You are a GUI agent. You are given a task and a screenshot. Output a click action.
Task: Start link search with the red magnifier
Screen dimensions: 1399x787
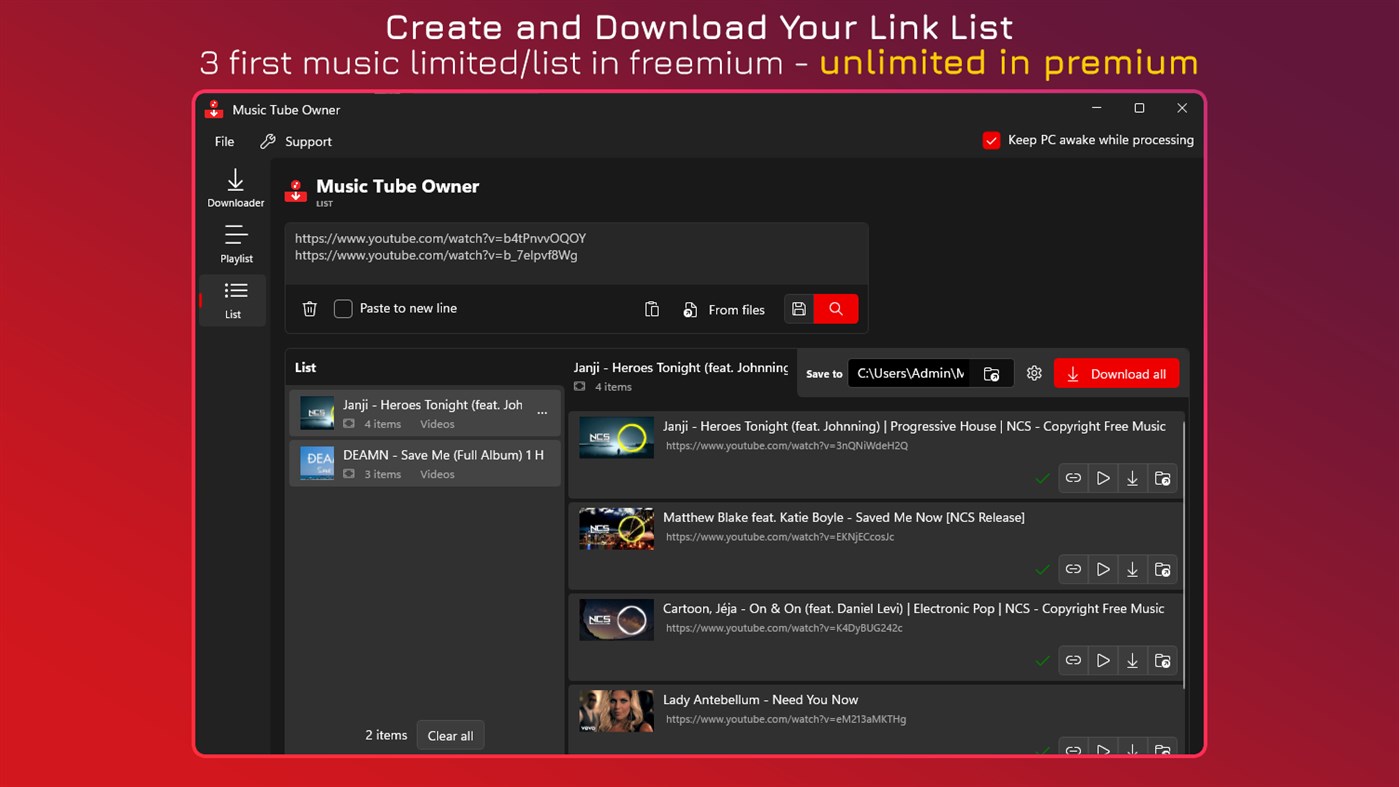[836, 308]
